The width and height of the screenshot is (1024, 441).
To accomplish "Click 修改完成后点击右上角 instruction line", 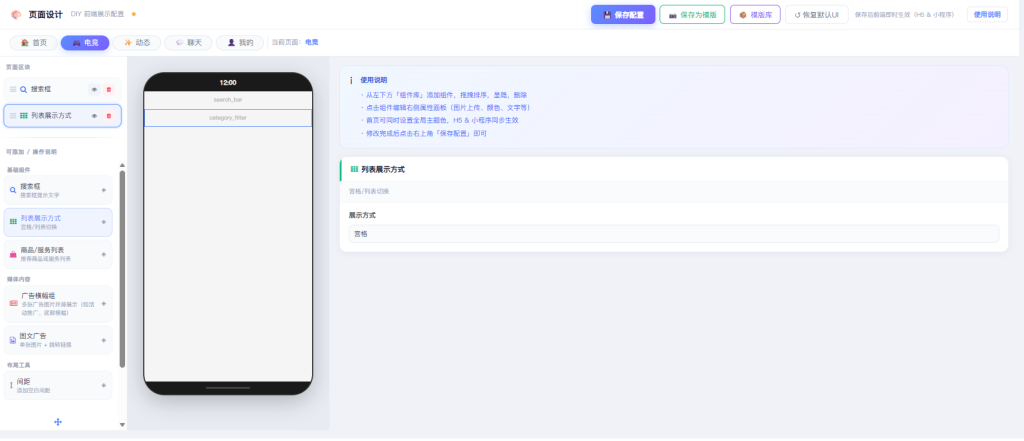I will (x=424, y=133).
